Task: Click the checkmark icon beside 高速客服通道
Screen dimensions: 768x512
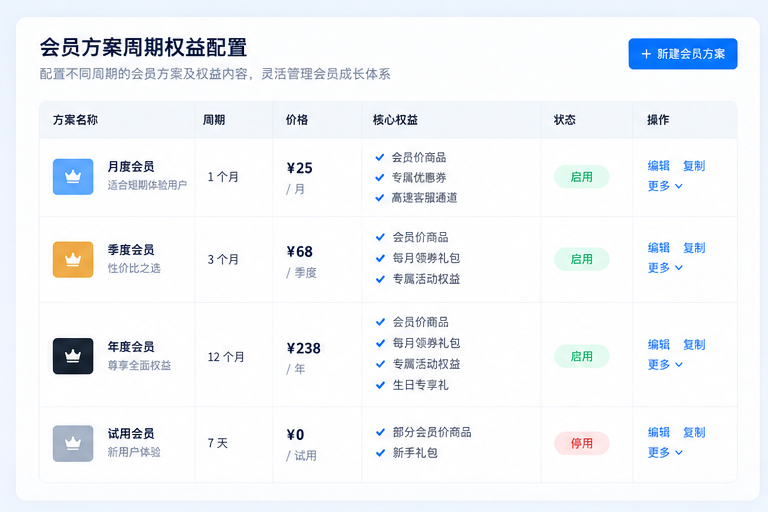Action: click(x=379, y=197)
